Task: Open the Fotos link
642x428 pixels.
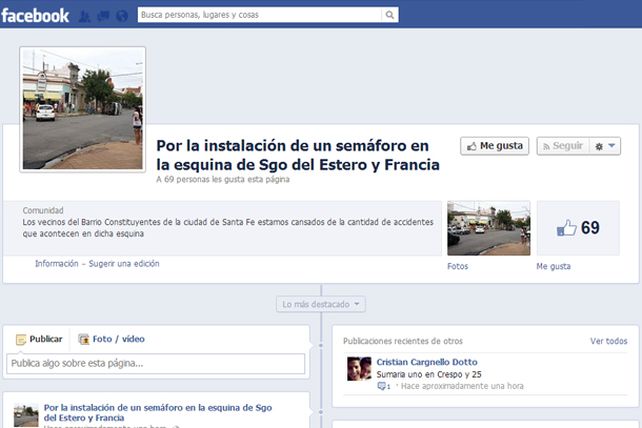Action: tap(458, 266)
